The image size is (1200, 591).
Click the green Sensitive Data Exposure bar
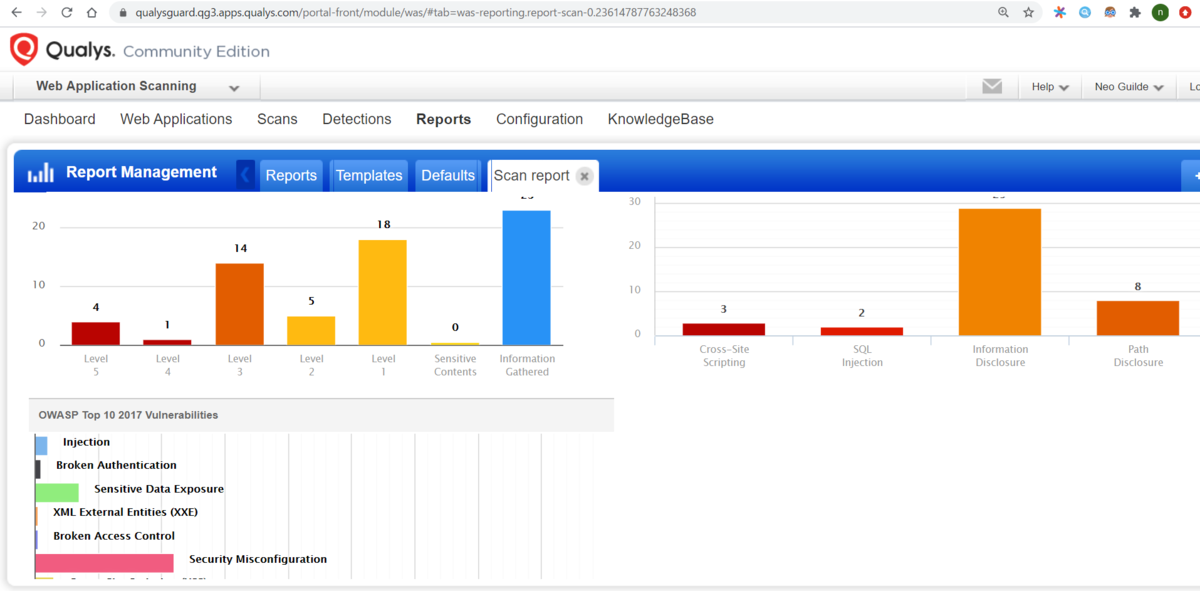coord(57,492)
